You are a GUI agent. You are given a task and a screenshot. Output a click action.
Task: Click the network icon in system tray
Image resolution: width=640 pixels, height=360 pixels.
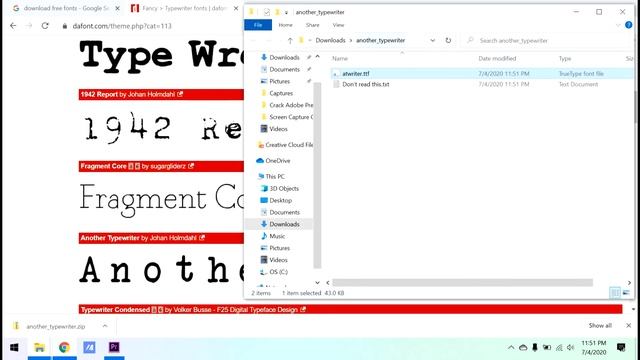[559, 348]
